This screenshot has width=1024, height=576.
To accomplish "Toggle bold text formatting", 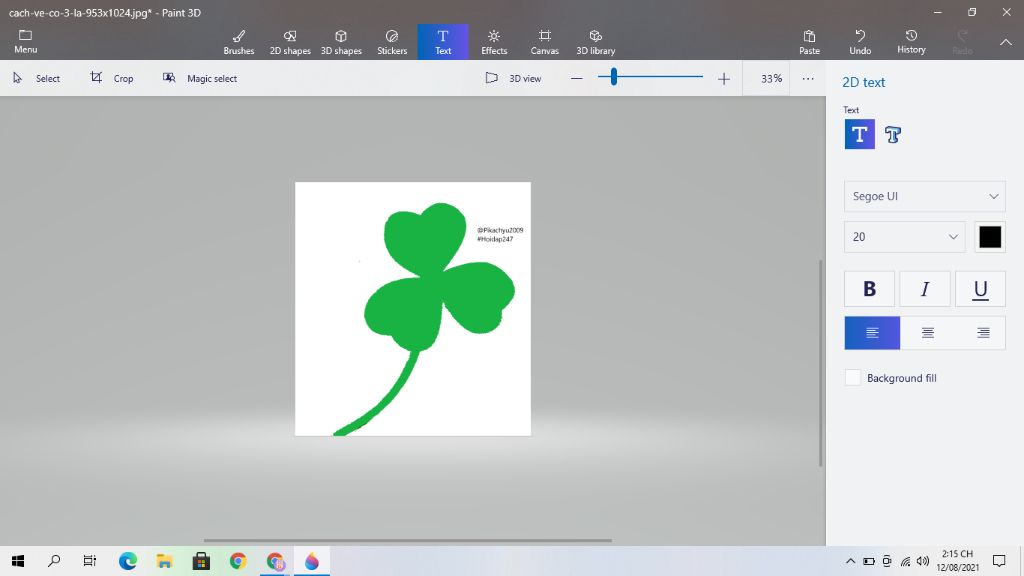I will 869,289.
